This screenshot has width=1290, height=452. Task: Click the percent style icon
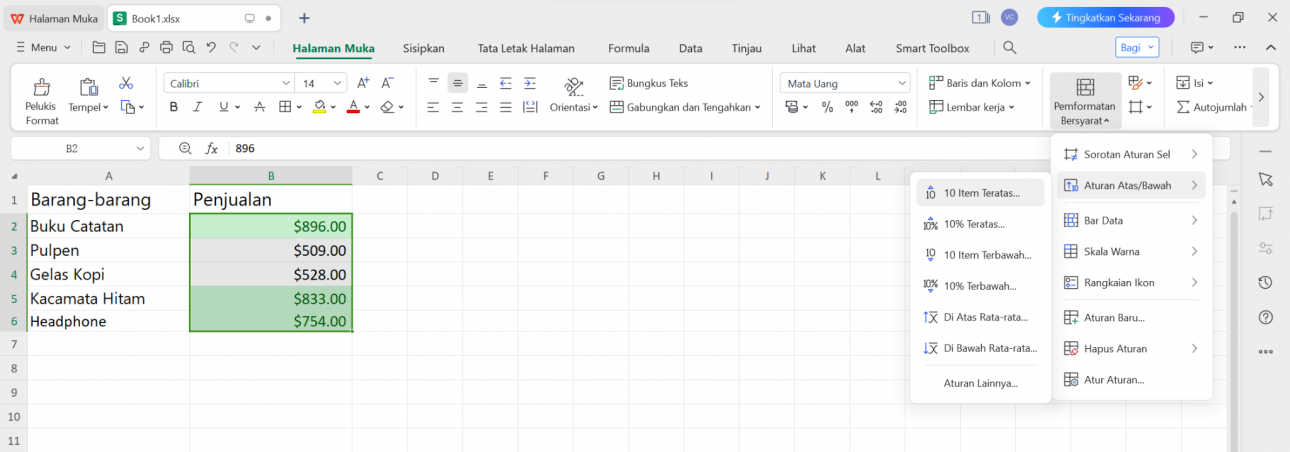click(x=827, y=107)
